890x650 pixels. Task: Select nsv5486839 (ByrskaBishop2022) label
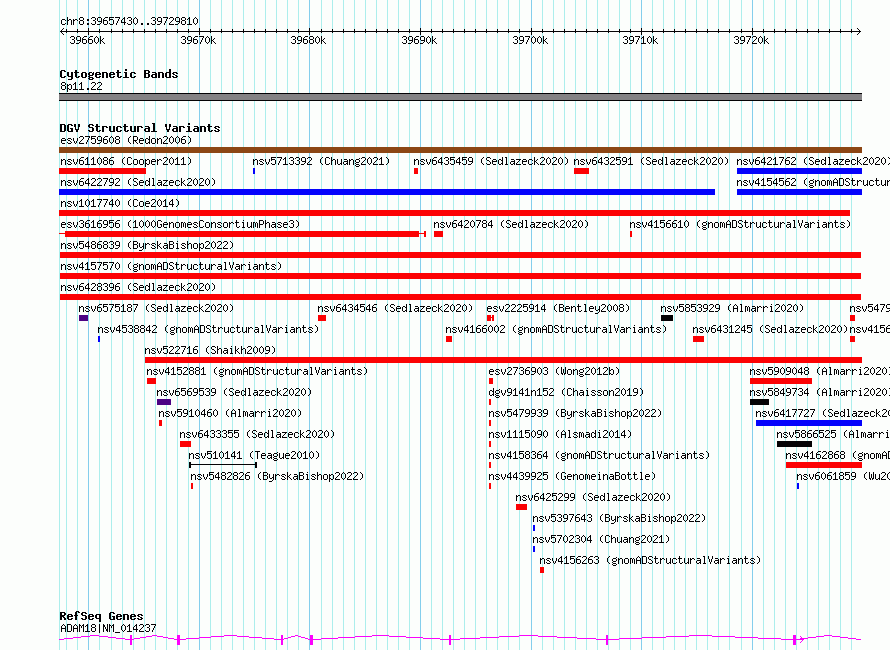(147, 245)
